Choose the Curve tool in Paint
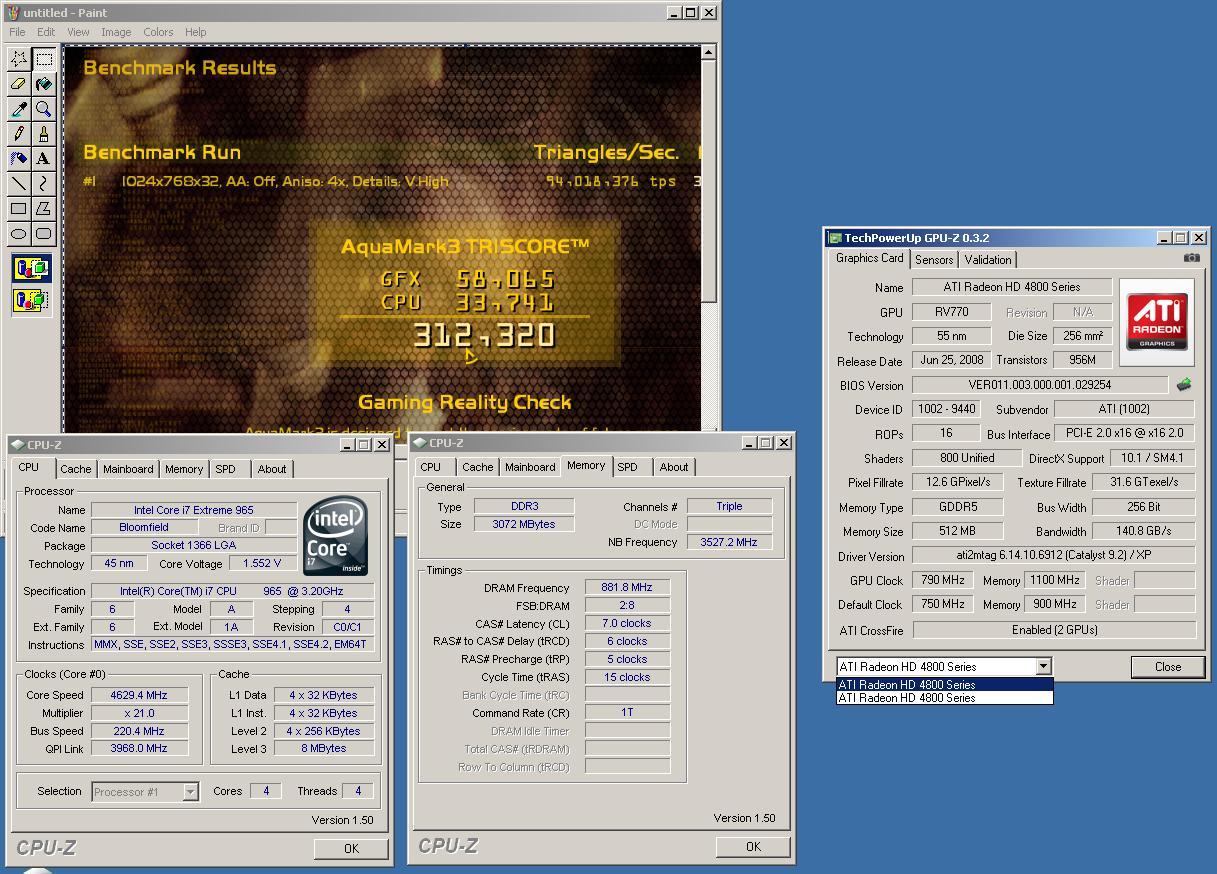 pyautogui.click(x=44, y=184)
